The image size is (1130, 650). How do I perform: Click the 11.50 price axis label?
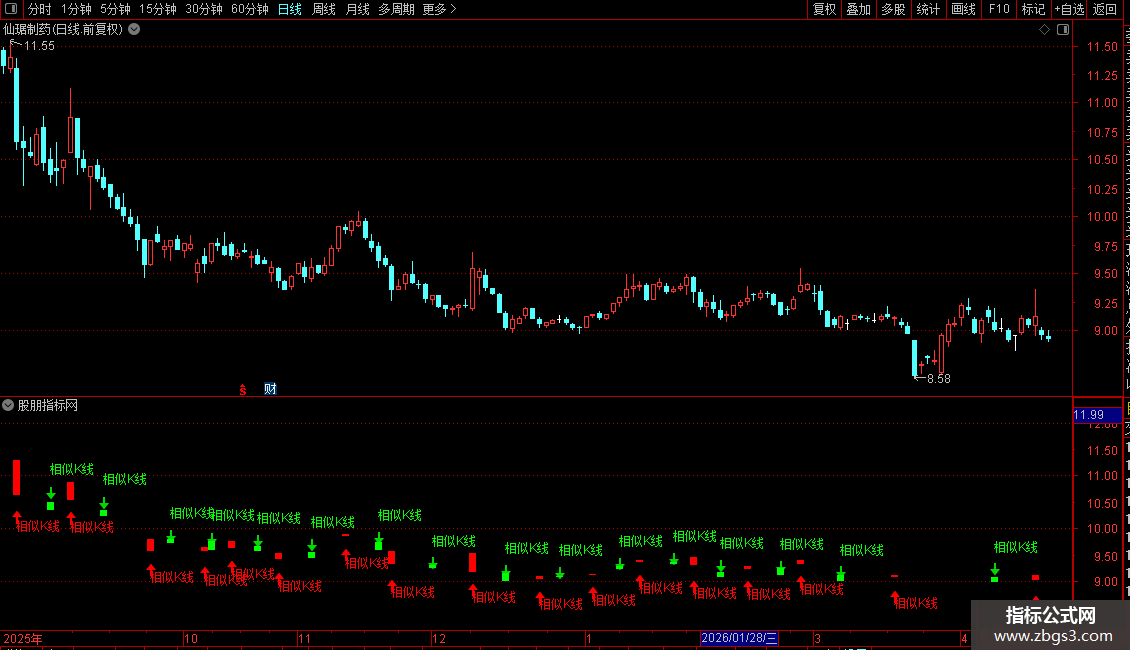click(1102, 47)
